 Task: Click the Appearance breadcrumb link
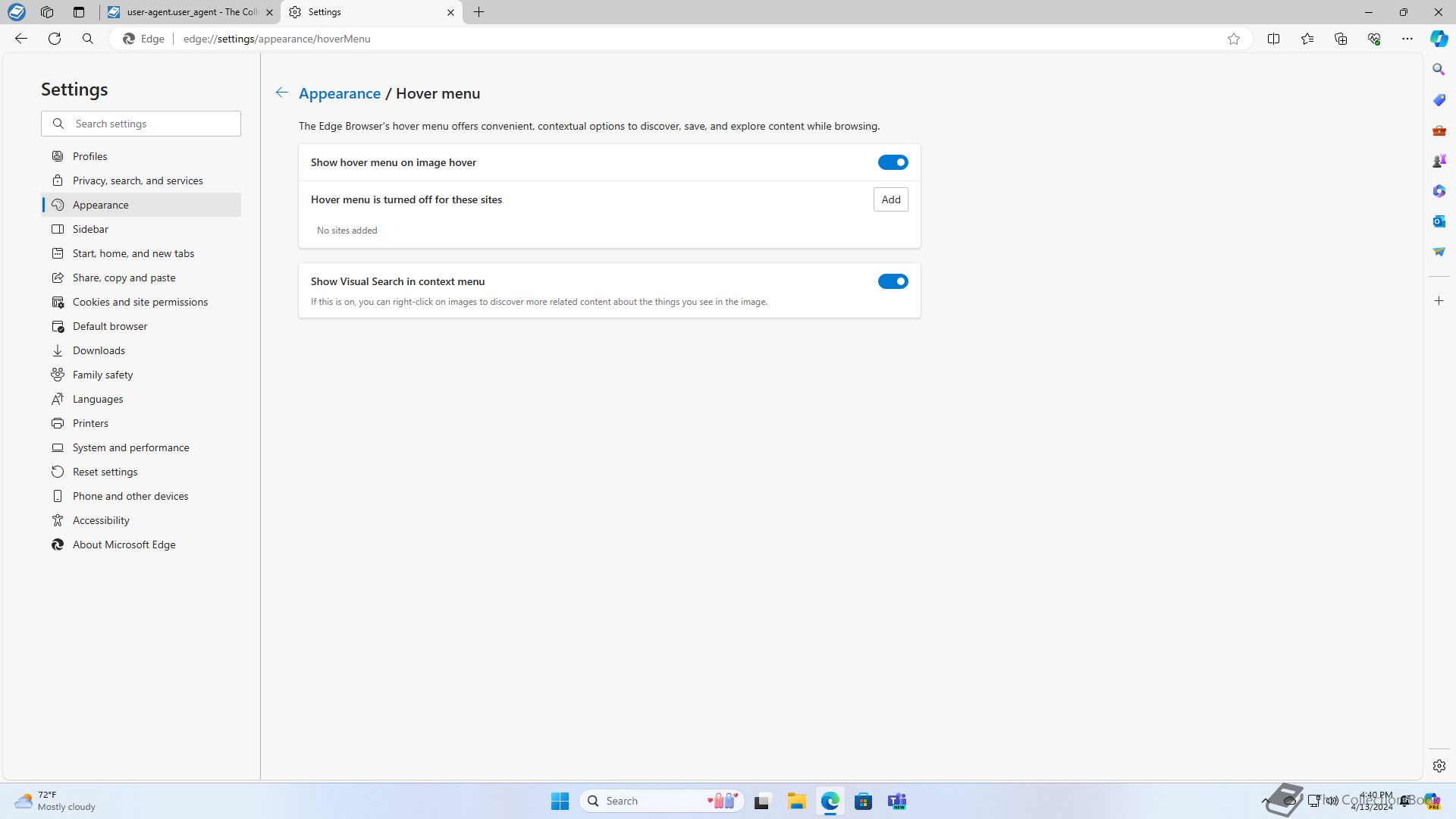340,93
